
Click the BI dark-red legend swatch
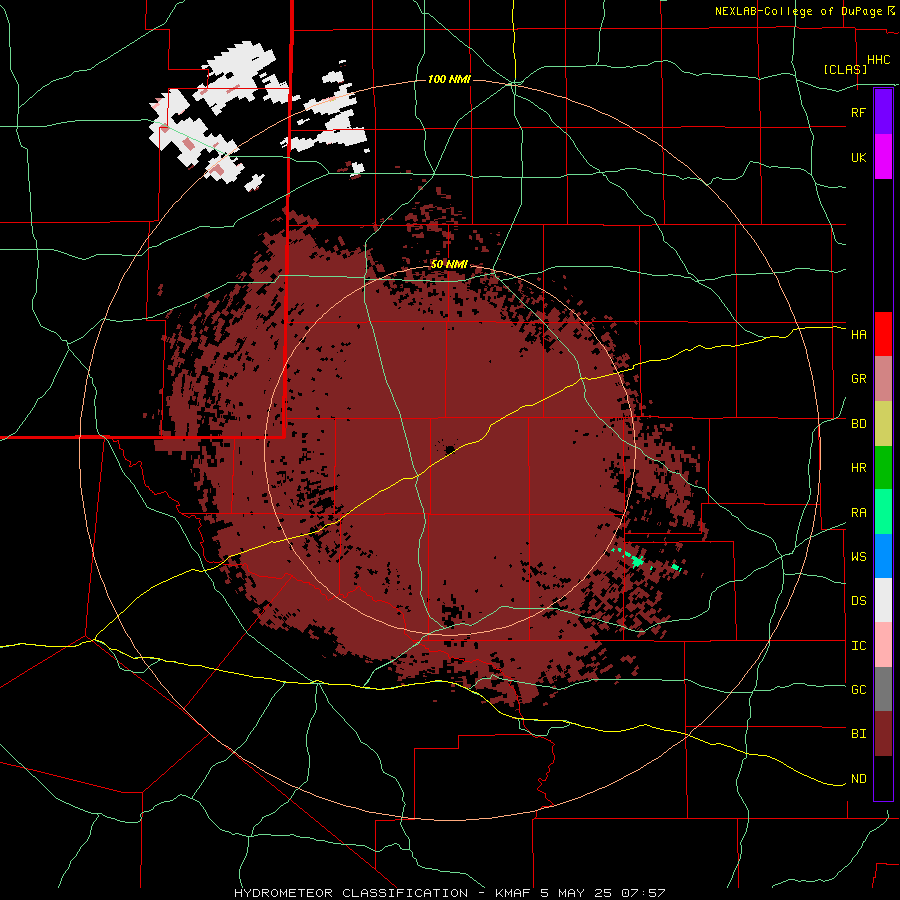[883, 734]
